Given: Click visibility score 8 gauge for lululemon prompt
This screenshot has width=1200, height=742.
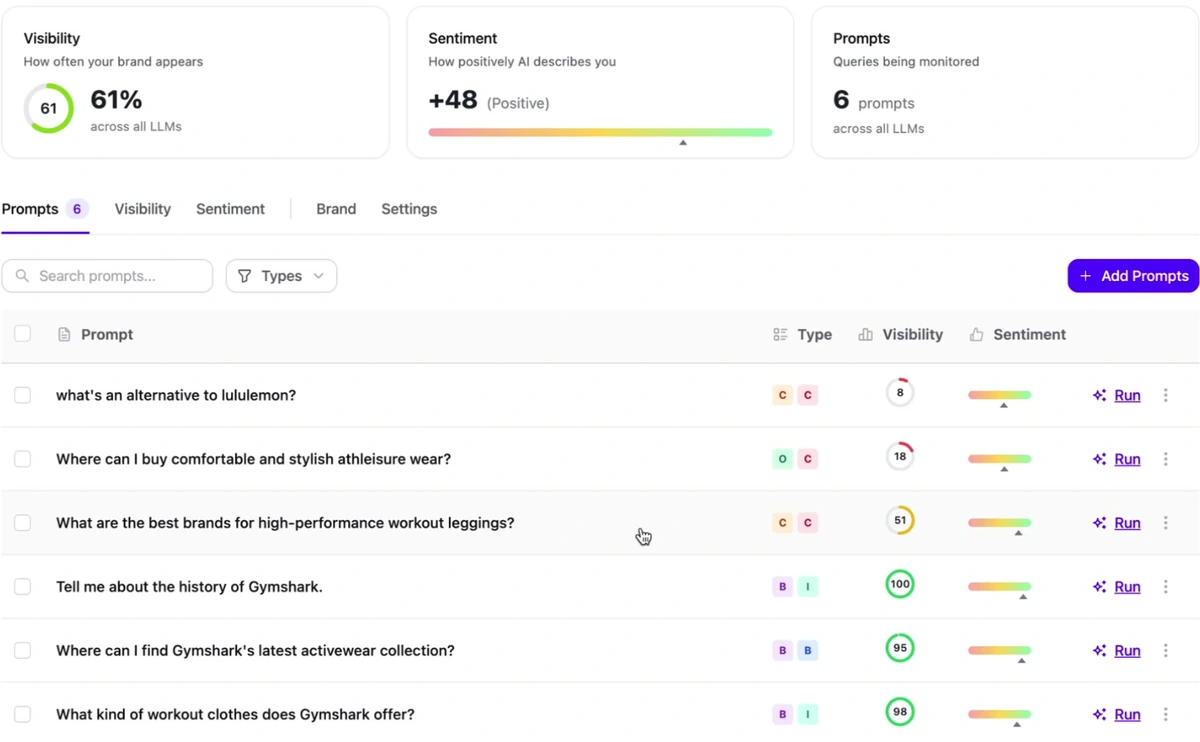Looking at the screenshot, I should pos(900,392).
